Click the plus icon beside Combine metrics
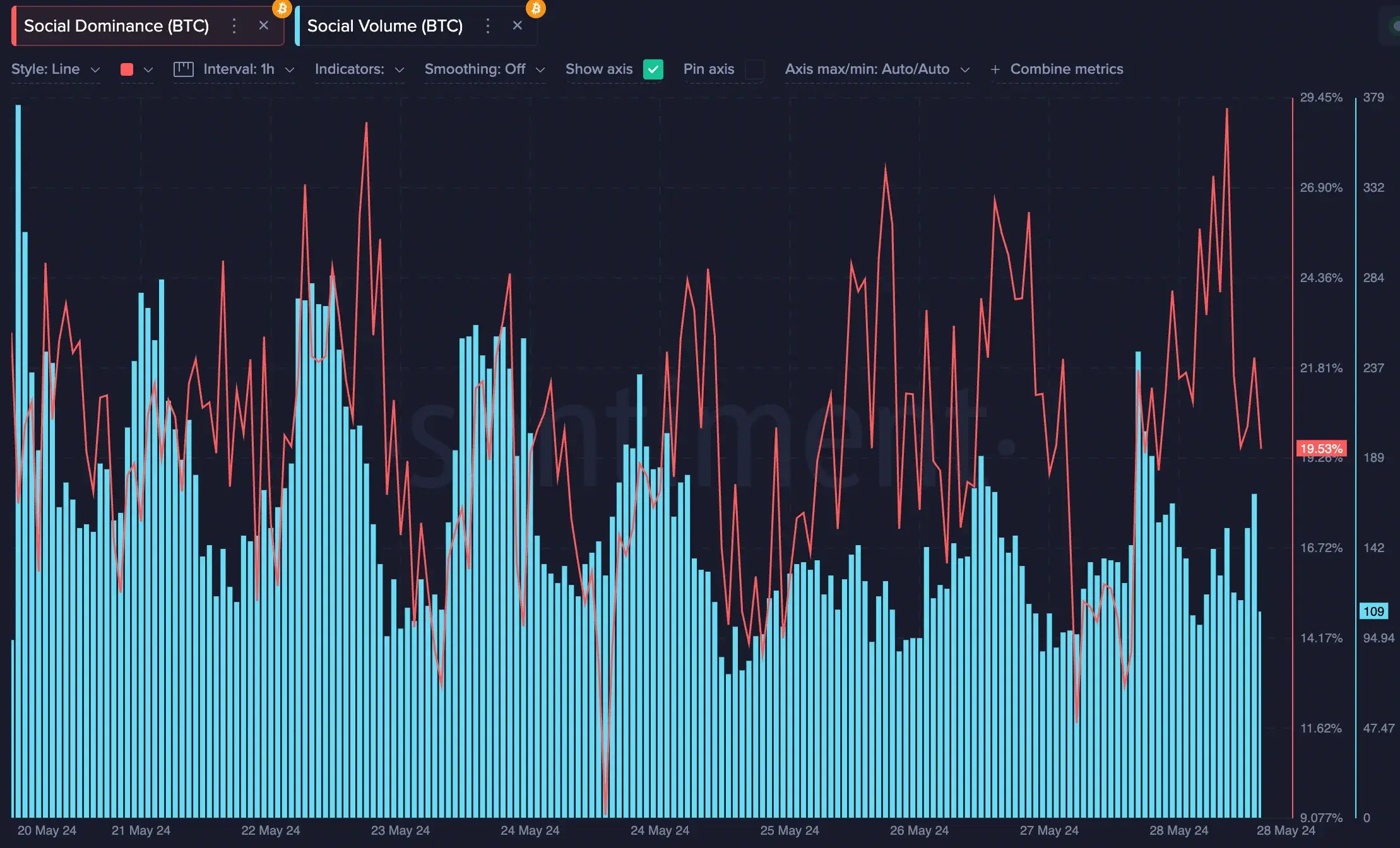The width and height of the screenshot is (1400, 848). (x=995, y=70)
